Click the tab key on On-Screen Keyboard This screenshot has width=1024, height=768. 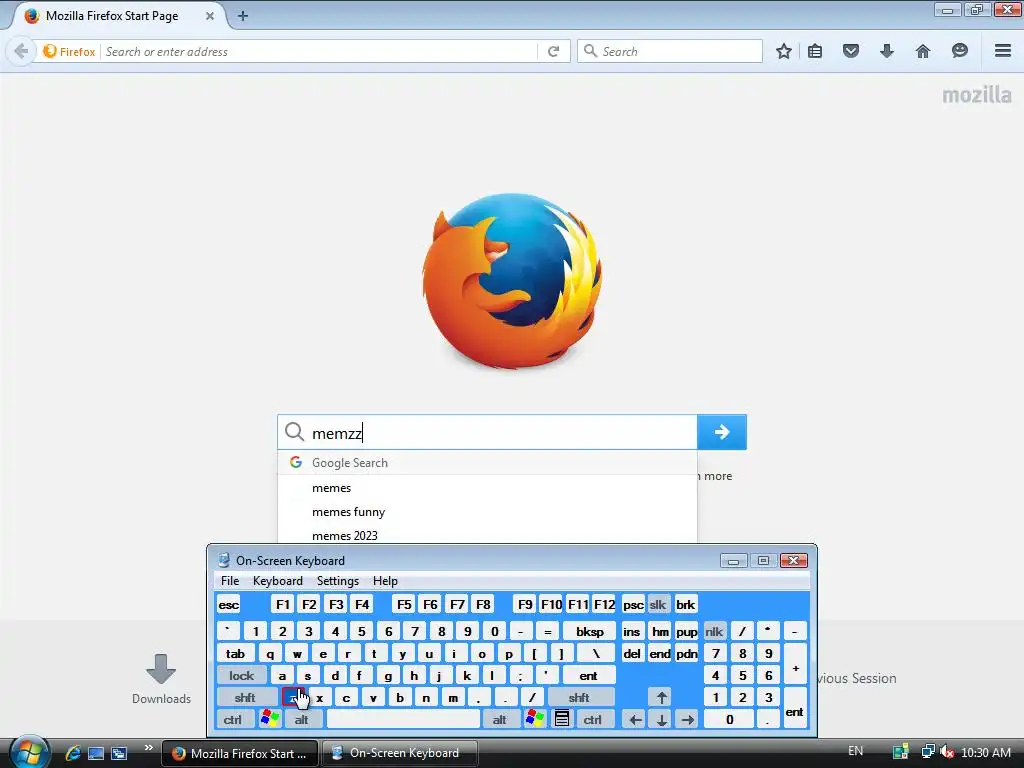pyautogui.click(x=235, y=654)
